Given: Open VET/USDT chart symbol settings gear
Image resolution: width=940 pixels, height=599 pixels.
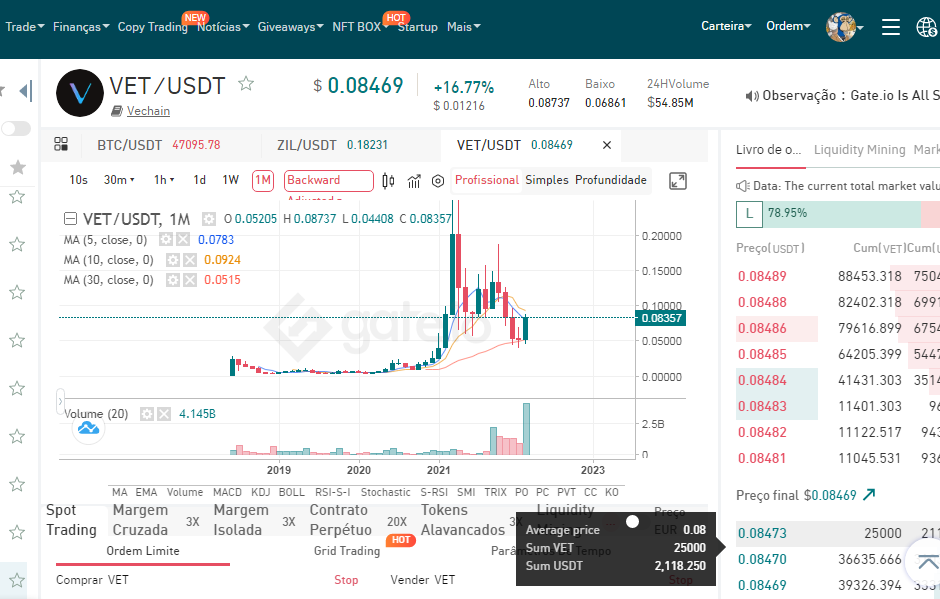Looking at the screenshot, I should 209,219.
